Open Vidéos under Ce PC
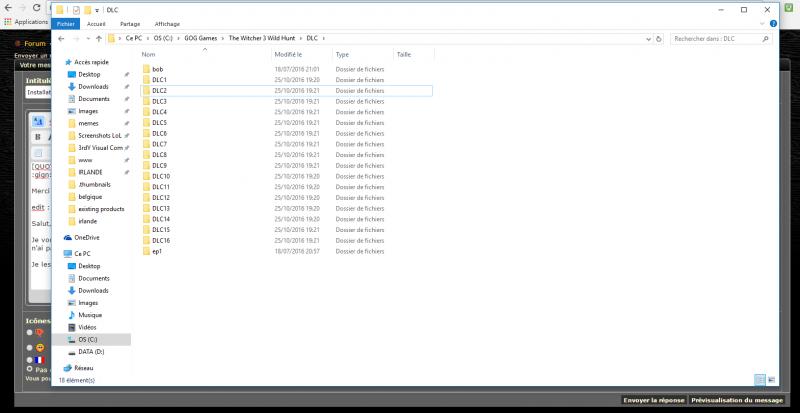Viewport: 800px width, 413px height. point(87,327)
